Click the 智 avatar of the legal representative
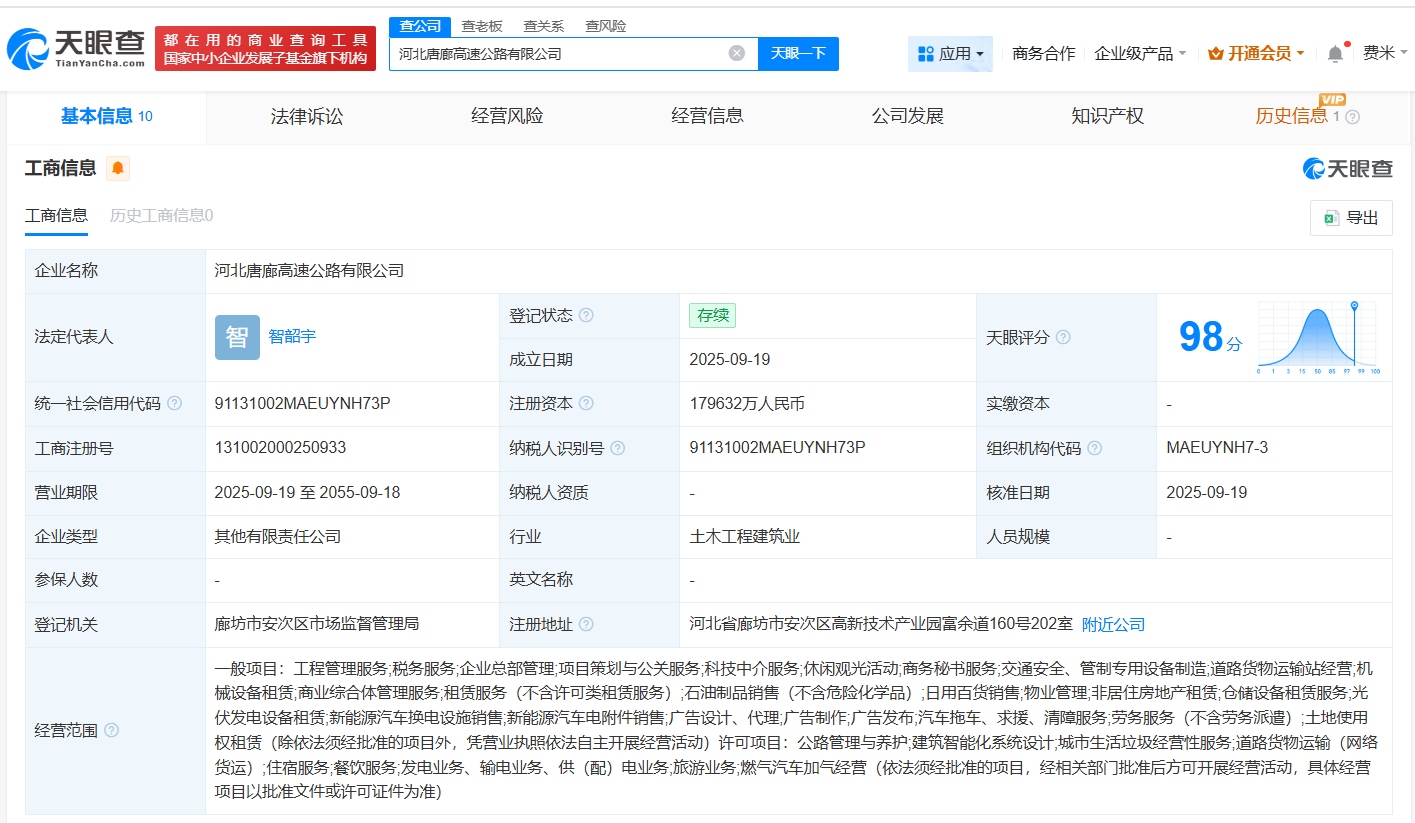 coord(237,337)
